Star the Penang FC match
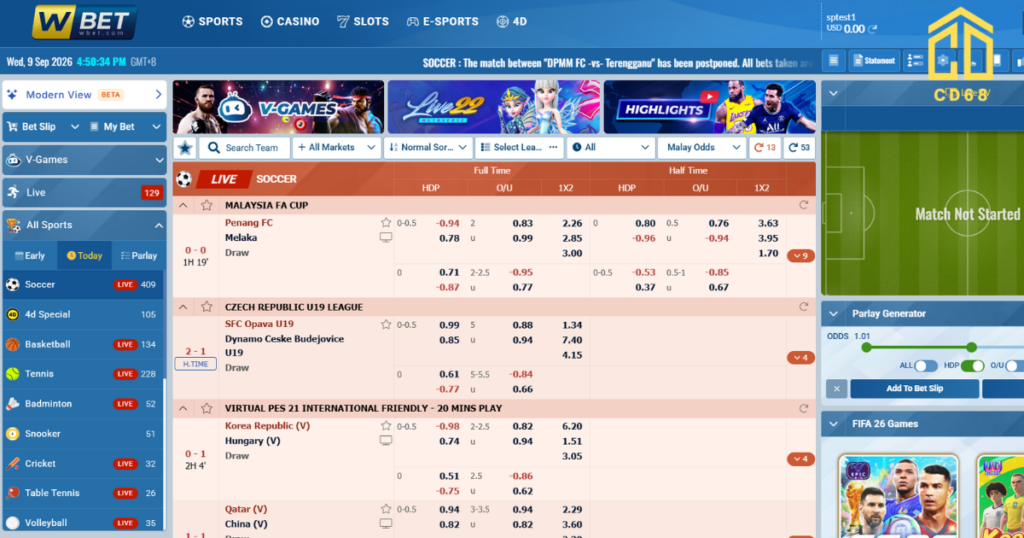Screen dimensions: 1024x538 (386, 223)
